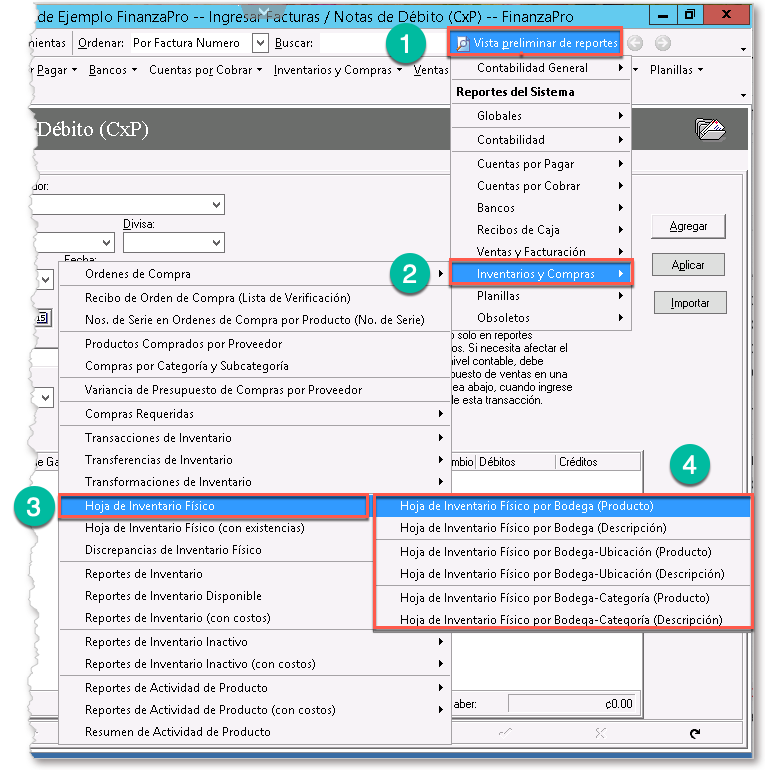Click the back navigation arrow icon
This screenshot has height=770, width=765.
[635, 43]
